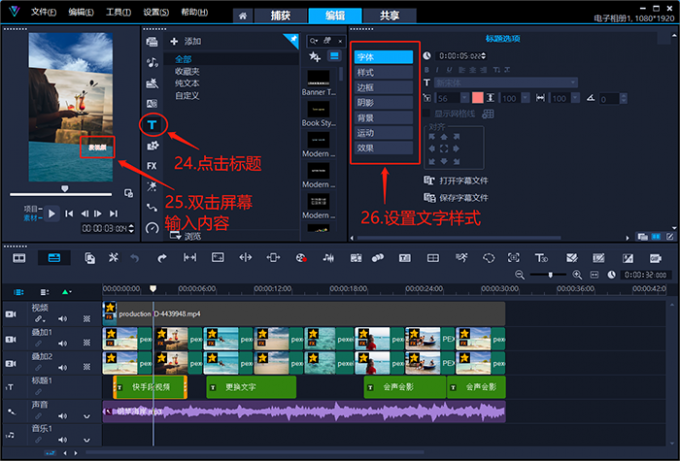Adjust the rotation angle stepper arrows
The width and height of the screenshot is (680, 461).
tap(623, 99)
